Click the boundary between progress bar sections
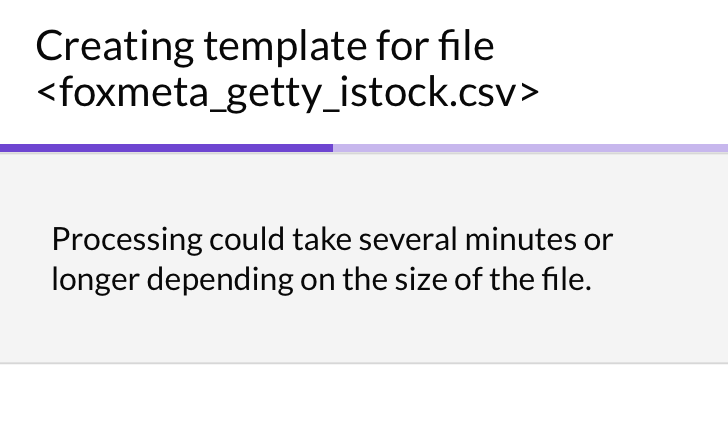Image resolution: width=728 pixels, height=432 pixels. point(333,148)
